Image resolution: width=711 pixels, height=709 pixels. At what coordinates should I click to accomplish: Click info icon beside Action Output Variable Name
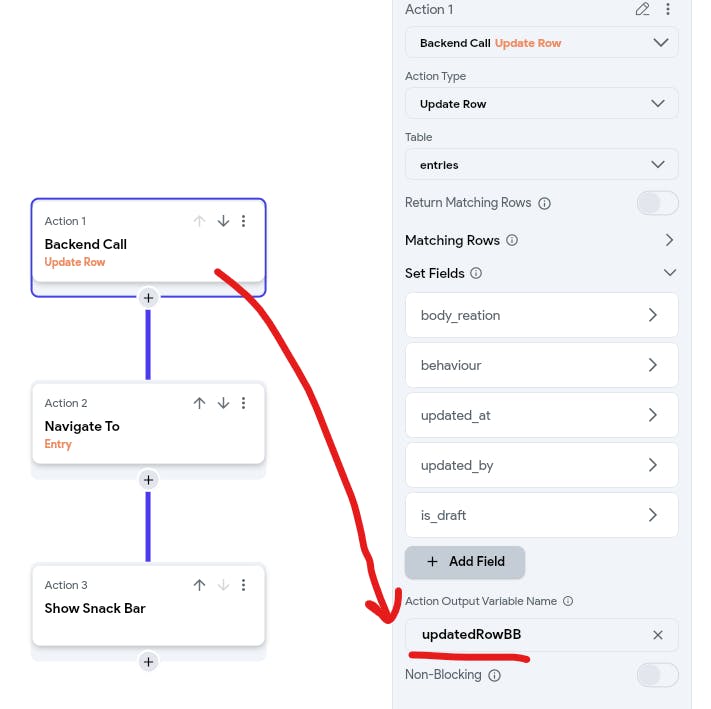[568, 601]
